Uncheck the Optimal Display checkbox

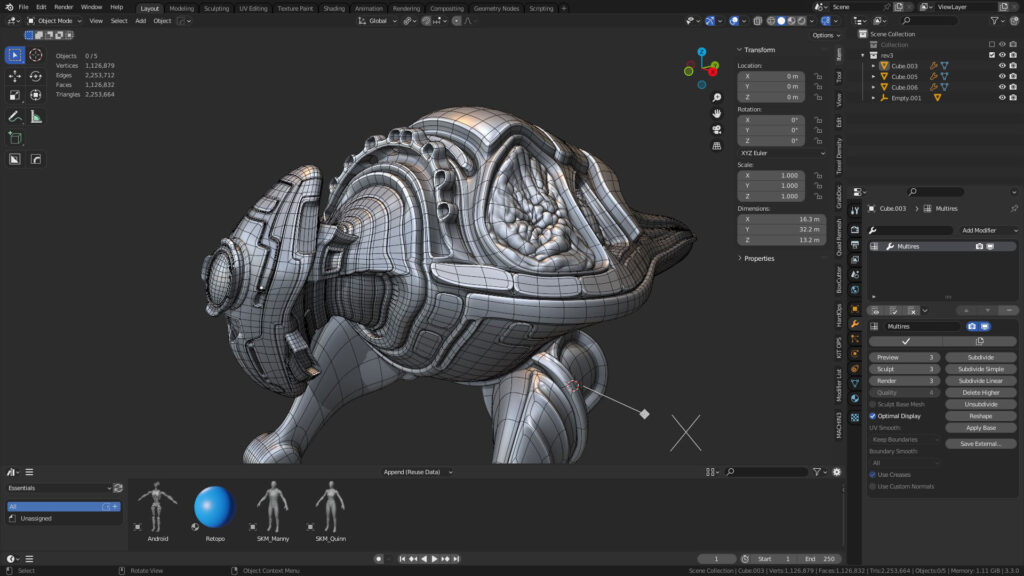click(x=873, y=416)
